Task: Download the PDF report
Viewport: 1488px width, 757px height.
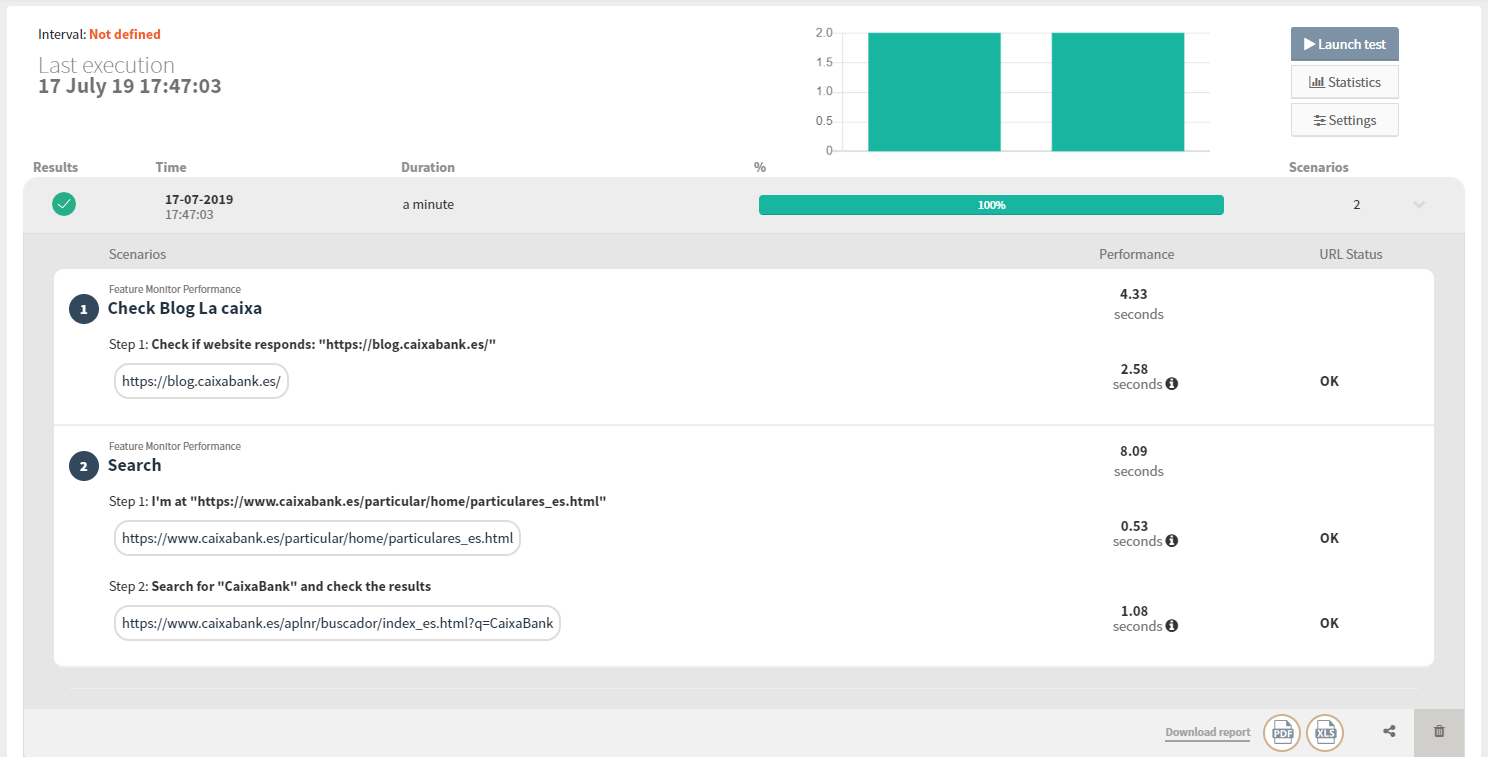Action: pyautogui.click(x=1282, y=733)
